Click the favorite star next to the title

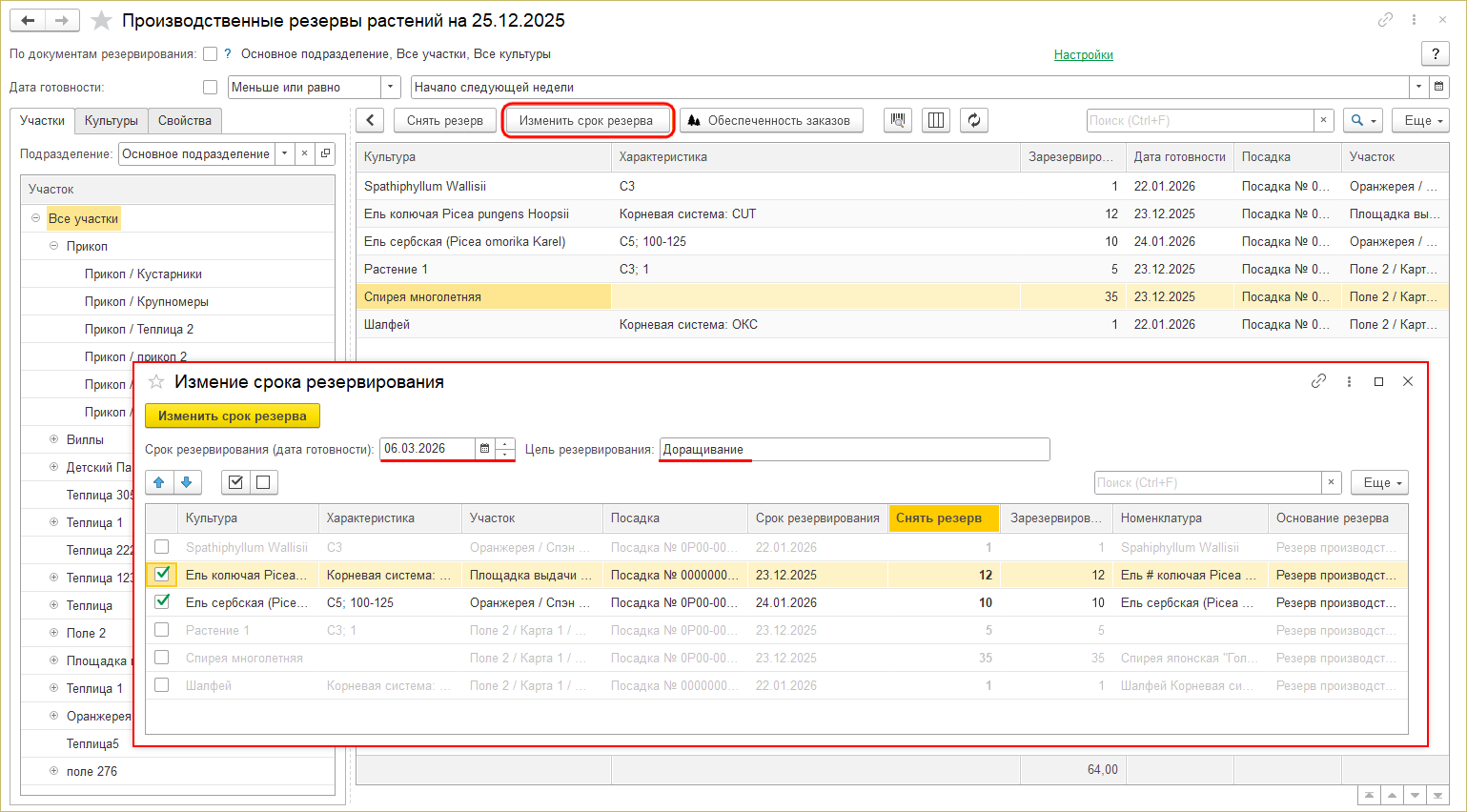pos(101,21)
